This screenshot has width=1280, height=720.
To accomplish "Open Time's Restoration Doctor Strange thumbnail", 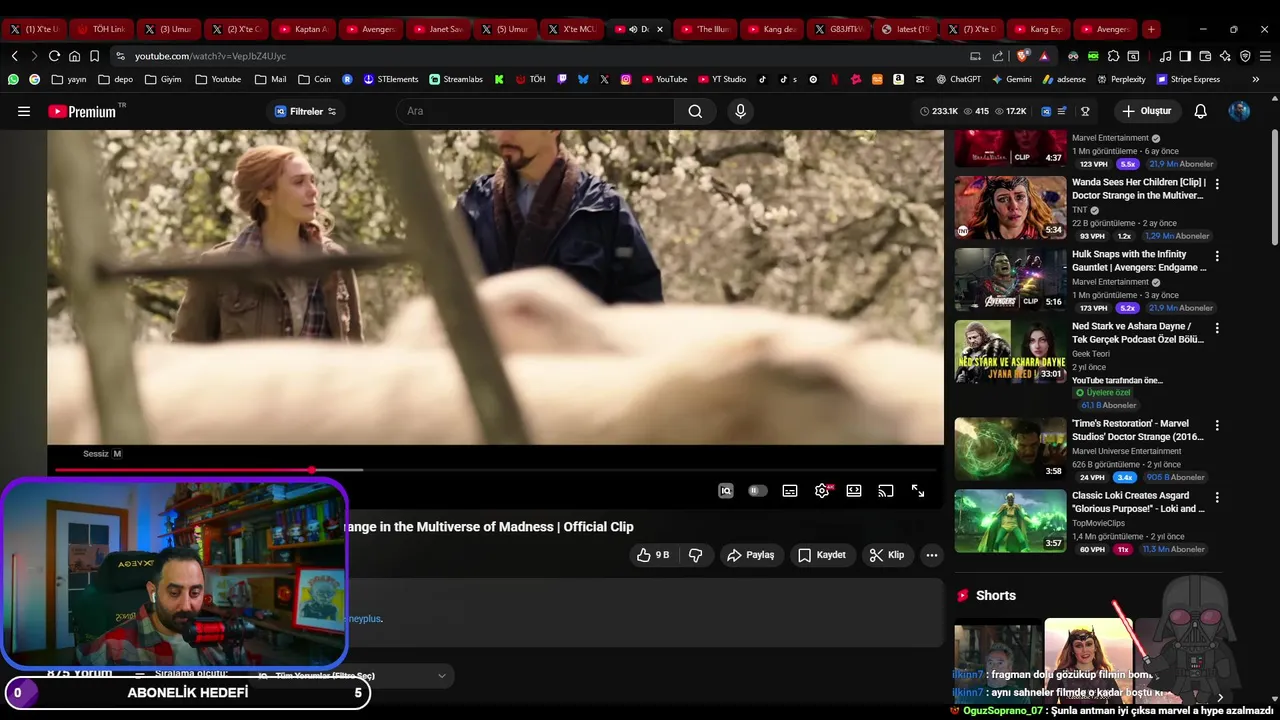I will tap(1010, 448).
